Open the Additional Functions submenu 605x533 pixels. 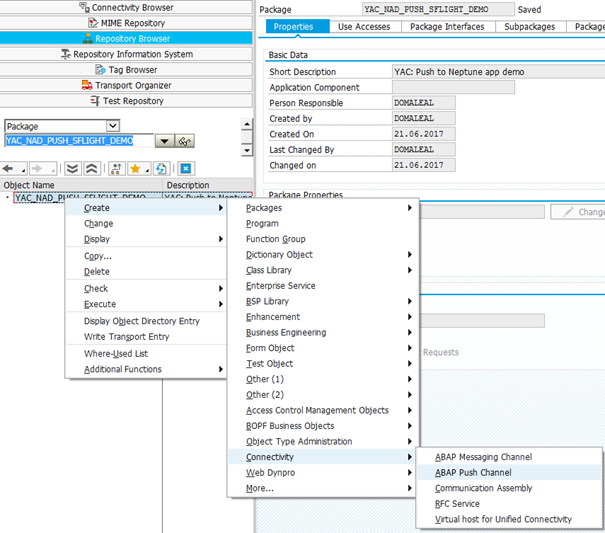(146, 369)
